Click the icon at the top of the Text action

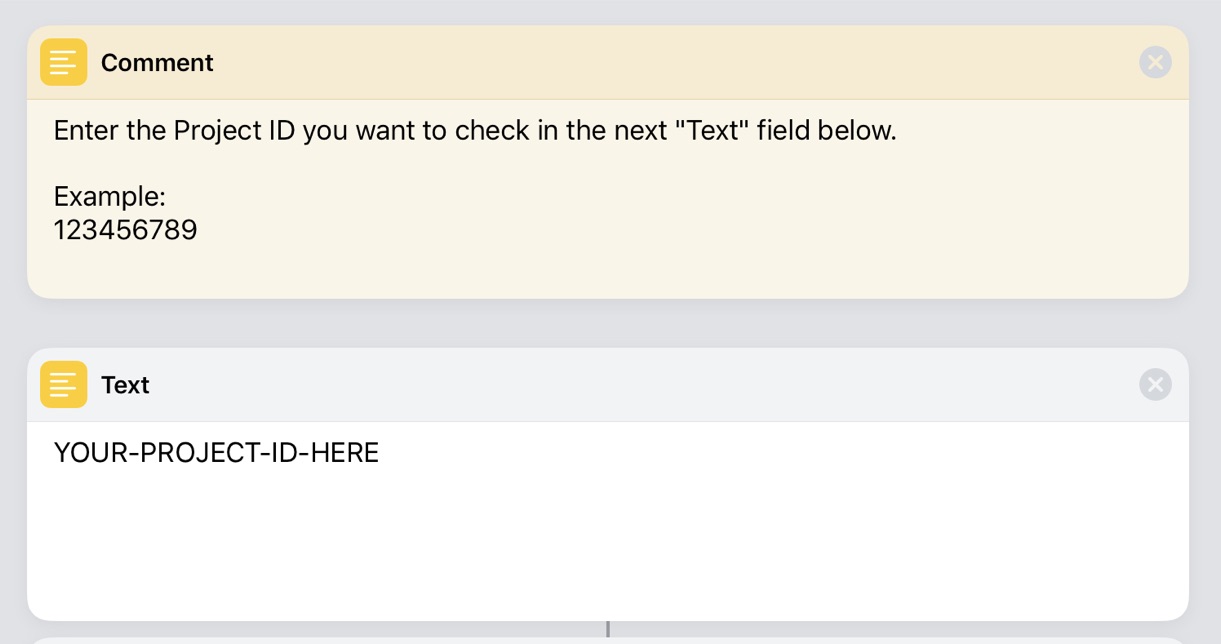pos(63,384)
